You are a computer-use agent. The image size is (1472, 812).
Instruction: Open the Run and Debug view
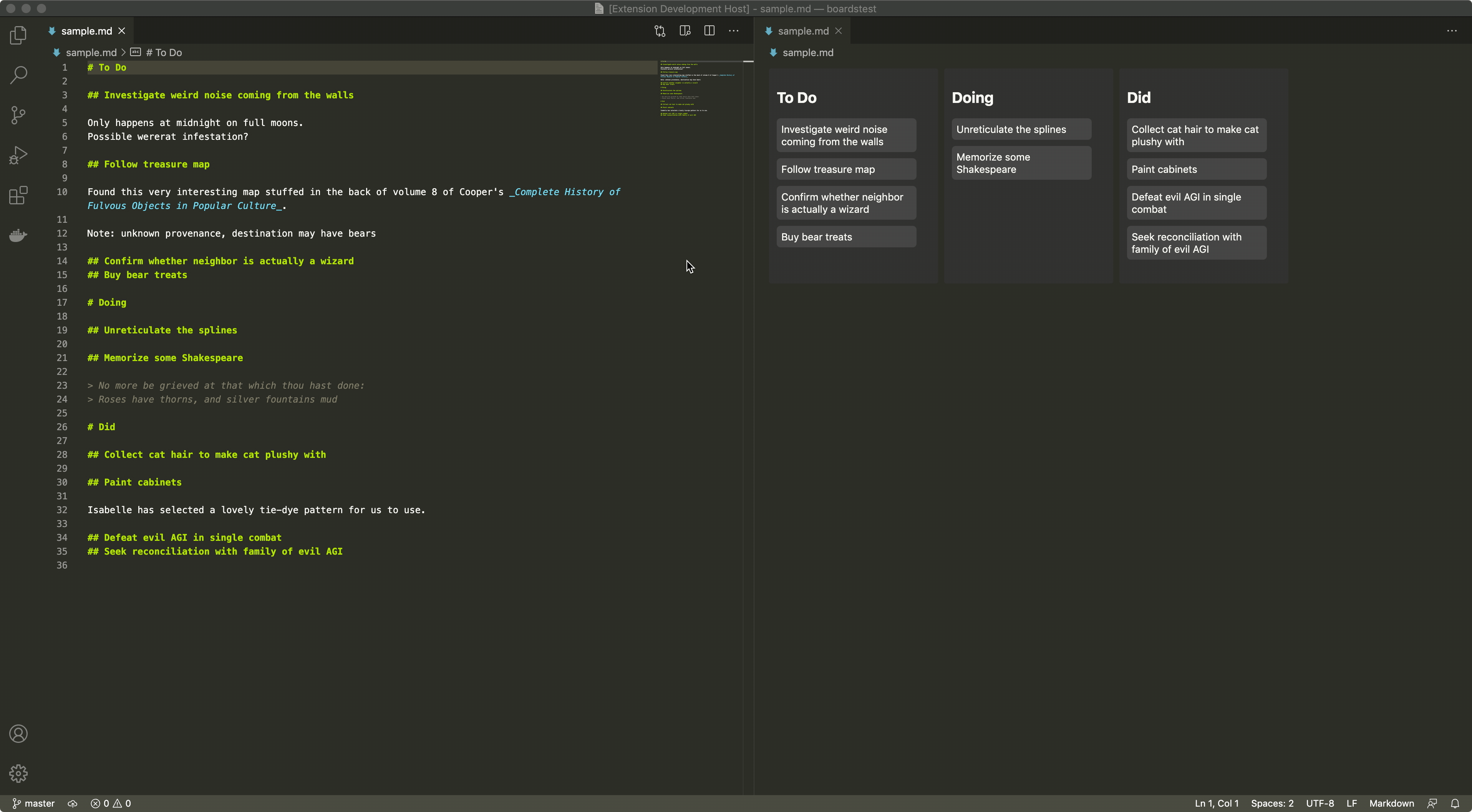tap(18, 155)
